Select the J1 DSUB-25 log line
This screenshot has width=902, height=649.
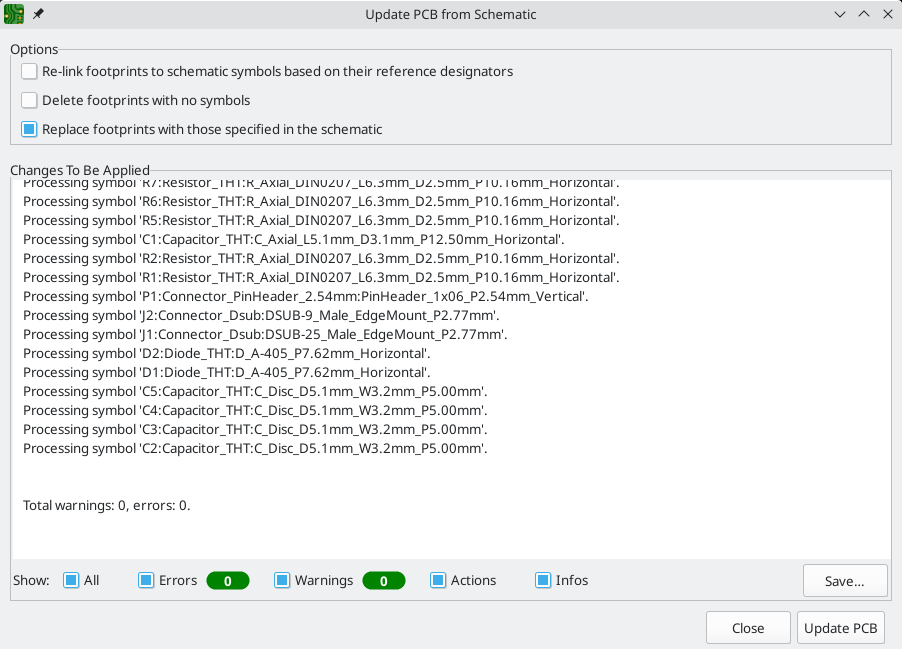tap(265, 334)
